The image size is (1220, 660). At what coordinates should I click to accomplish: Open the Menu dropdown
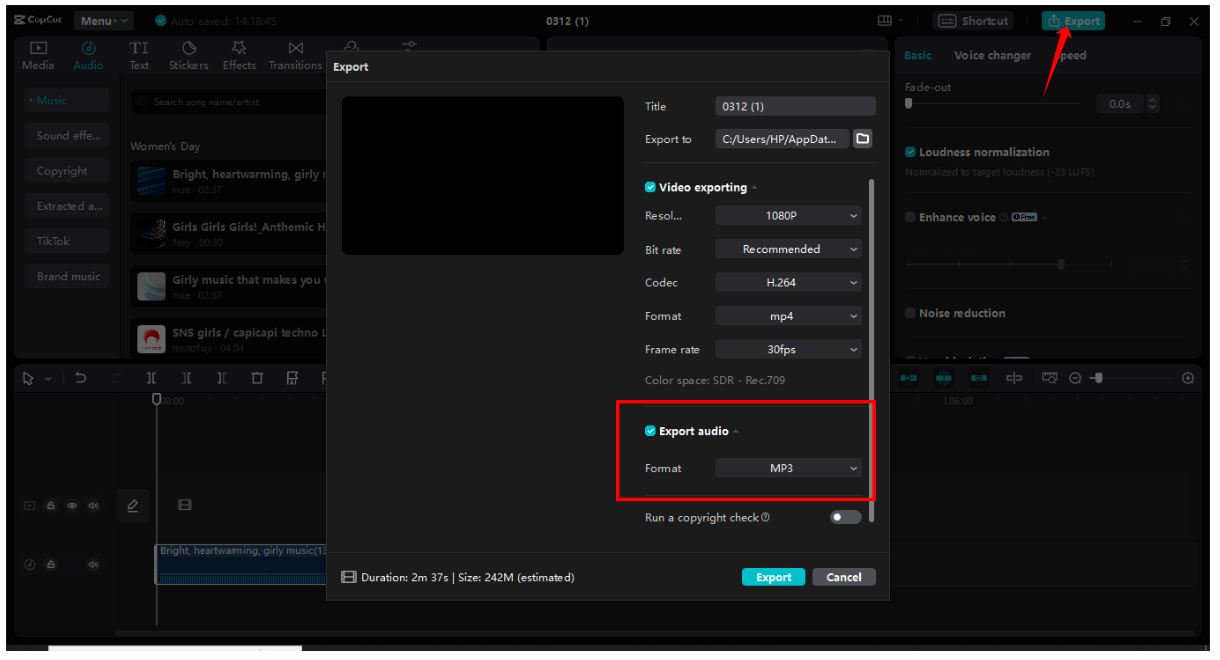tap(104, 21)
